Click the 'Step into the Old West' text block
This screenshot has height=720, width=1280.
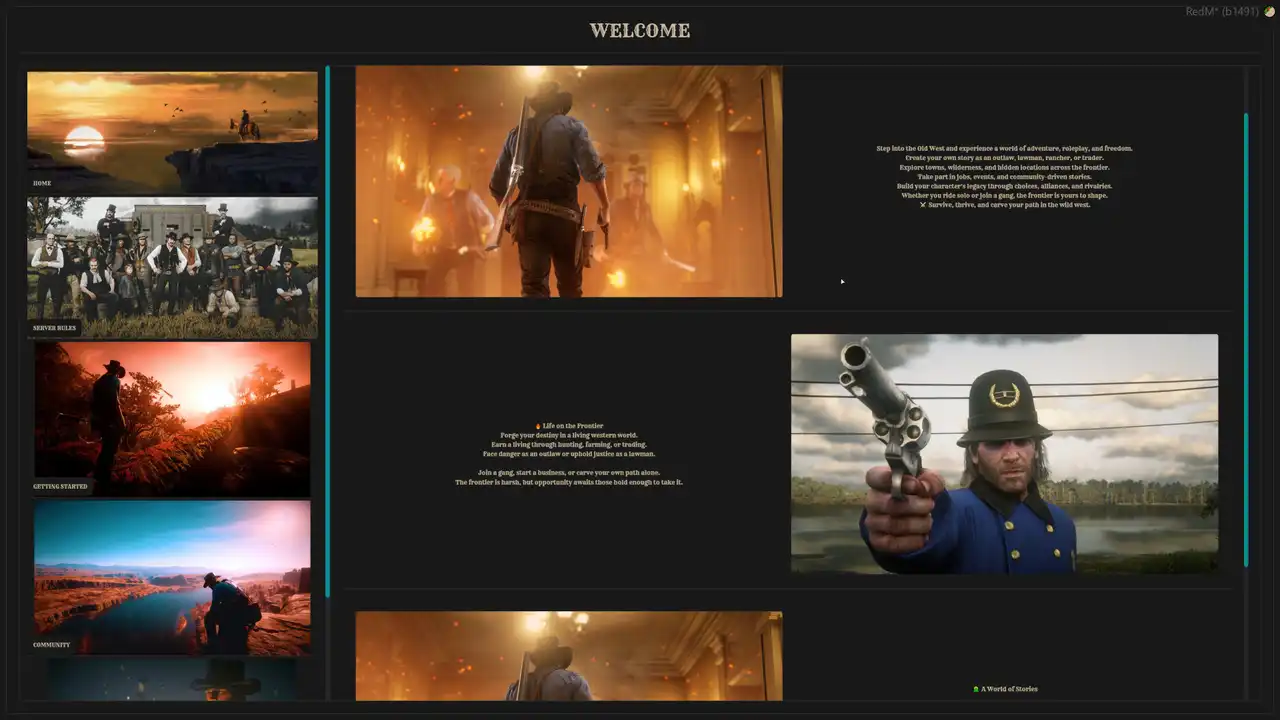click(x=1004, y=176)
